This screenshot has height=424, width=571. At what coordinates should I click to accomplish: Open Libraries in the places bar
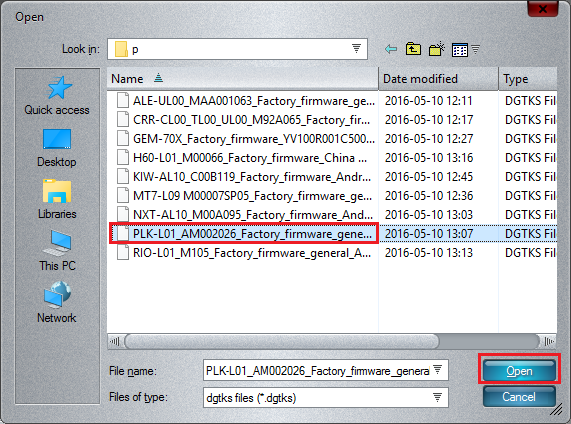click(x=57, y=200)
